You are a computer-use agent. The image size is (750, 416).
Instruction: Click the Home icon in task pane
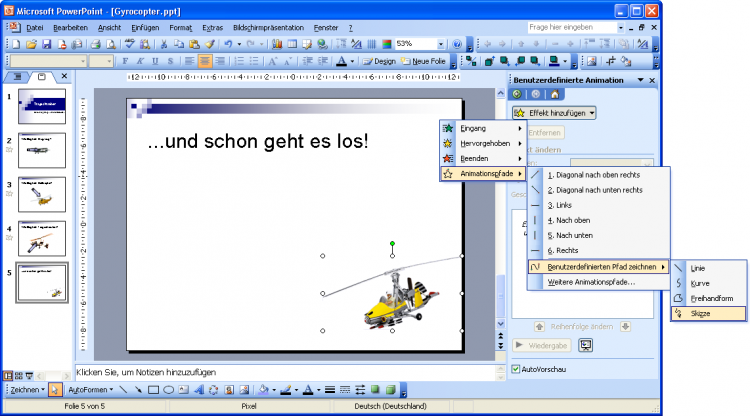coord(555,95)
